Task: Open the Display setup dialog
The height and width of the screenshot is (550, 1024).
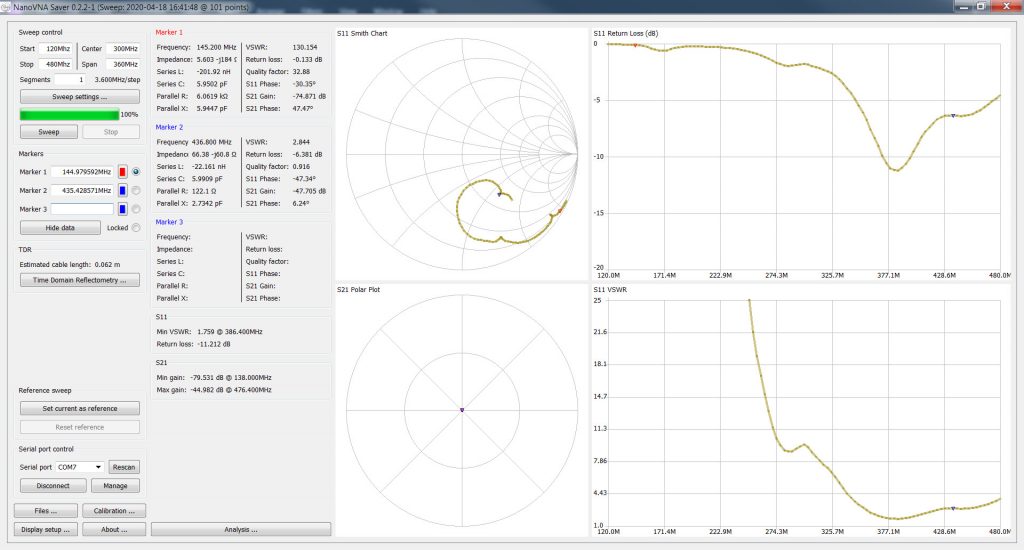Action: click(x=46, y=529)
